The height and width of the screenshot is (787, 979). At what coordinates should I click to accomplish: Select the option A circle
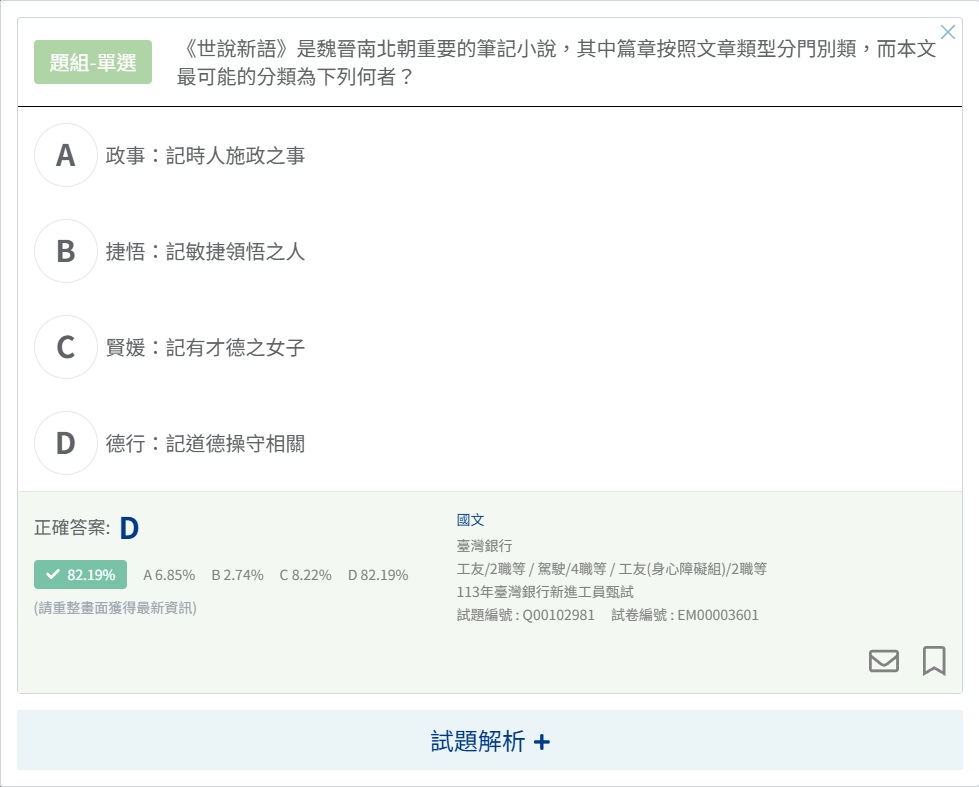tap(66, 155)
